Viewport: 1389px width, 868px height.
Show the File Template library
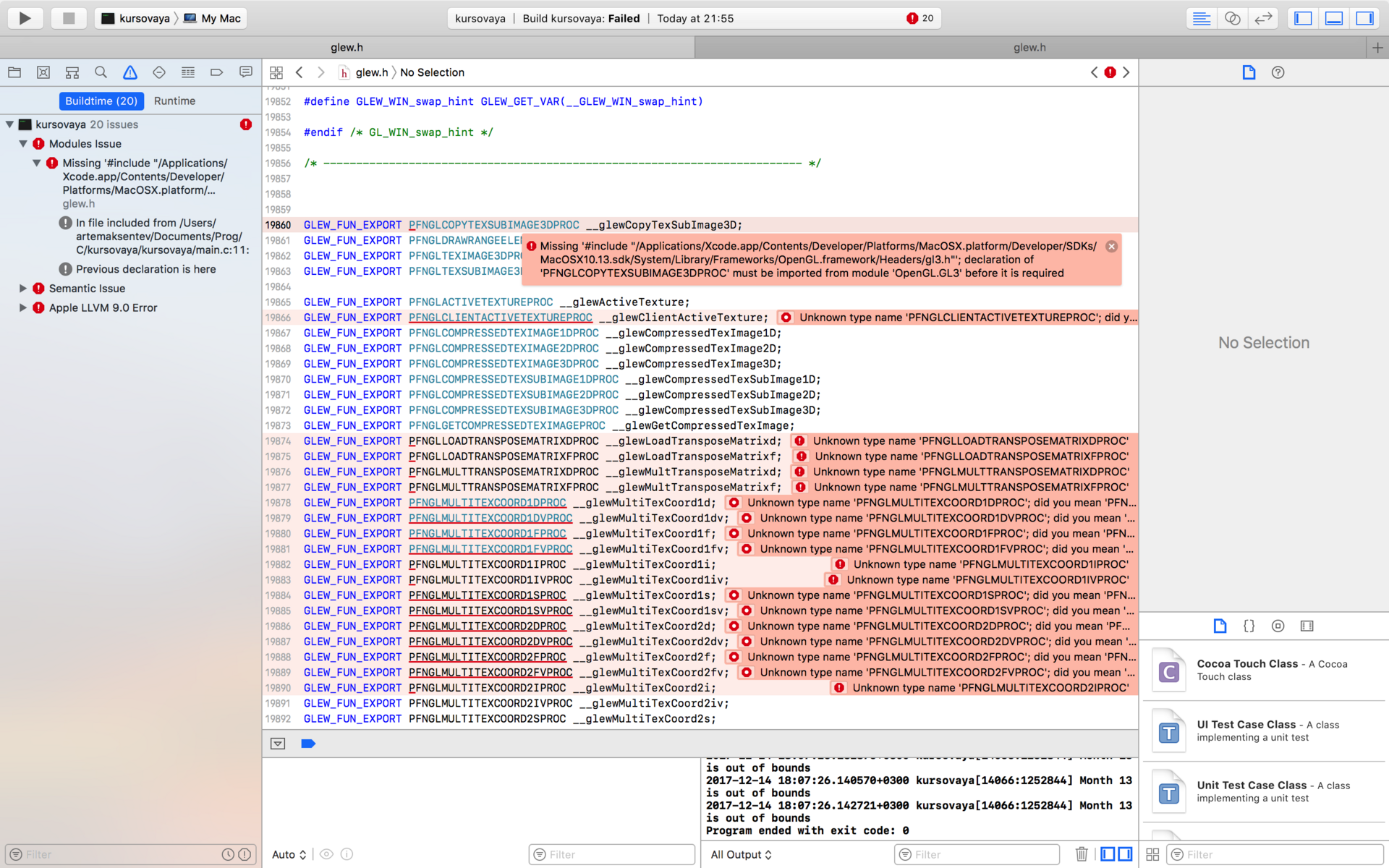coord(1220,626)
